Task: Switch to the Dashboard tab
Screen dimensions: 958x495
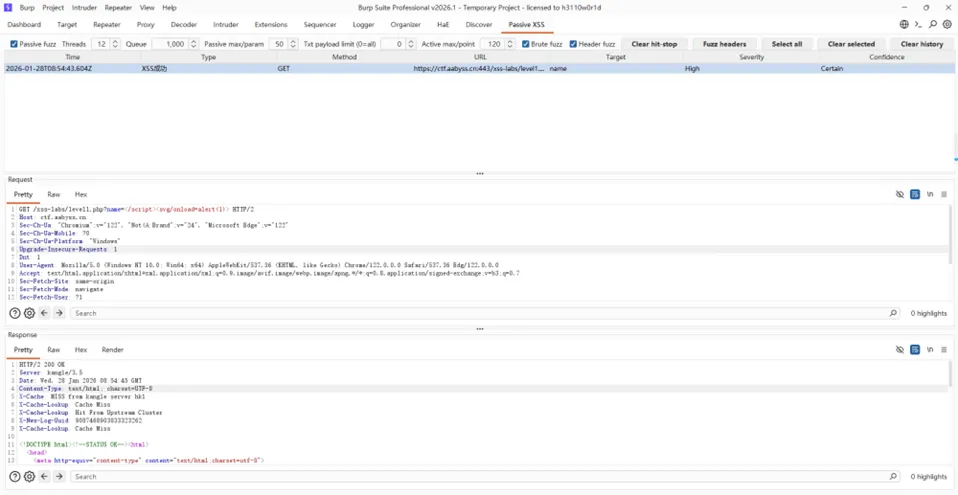Action: 24,25
